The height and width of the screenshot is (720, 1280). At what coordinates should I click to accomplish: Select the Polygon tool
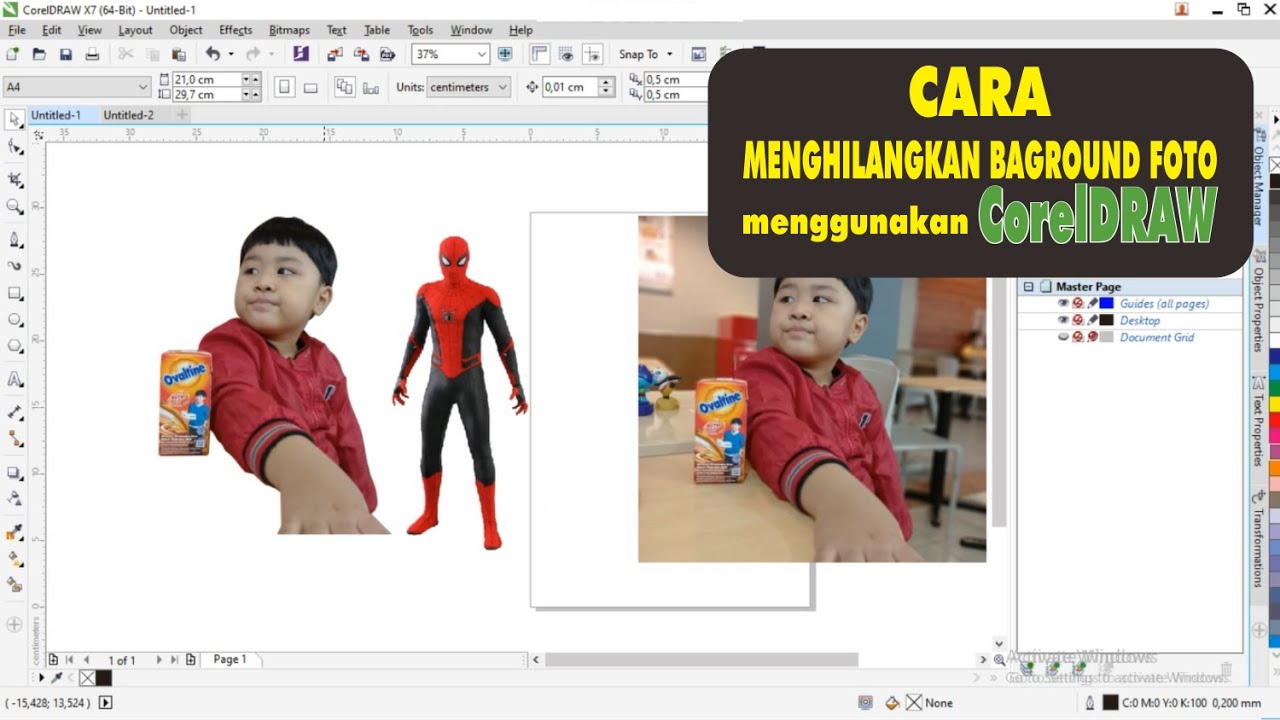coord(15,346)
